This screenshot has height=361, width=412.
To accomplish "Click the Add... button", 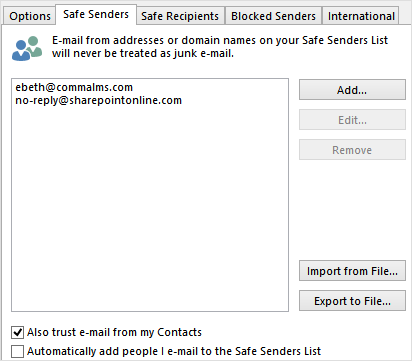I will (x=352, y=90).
